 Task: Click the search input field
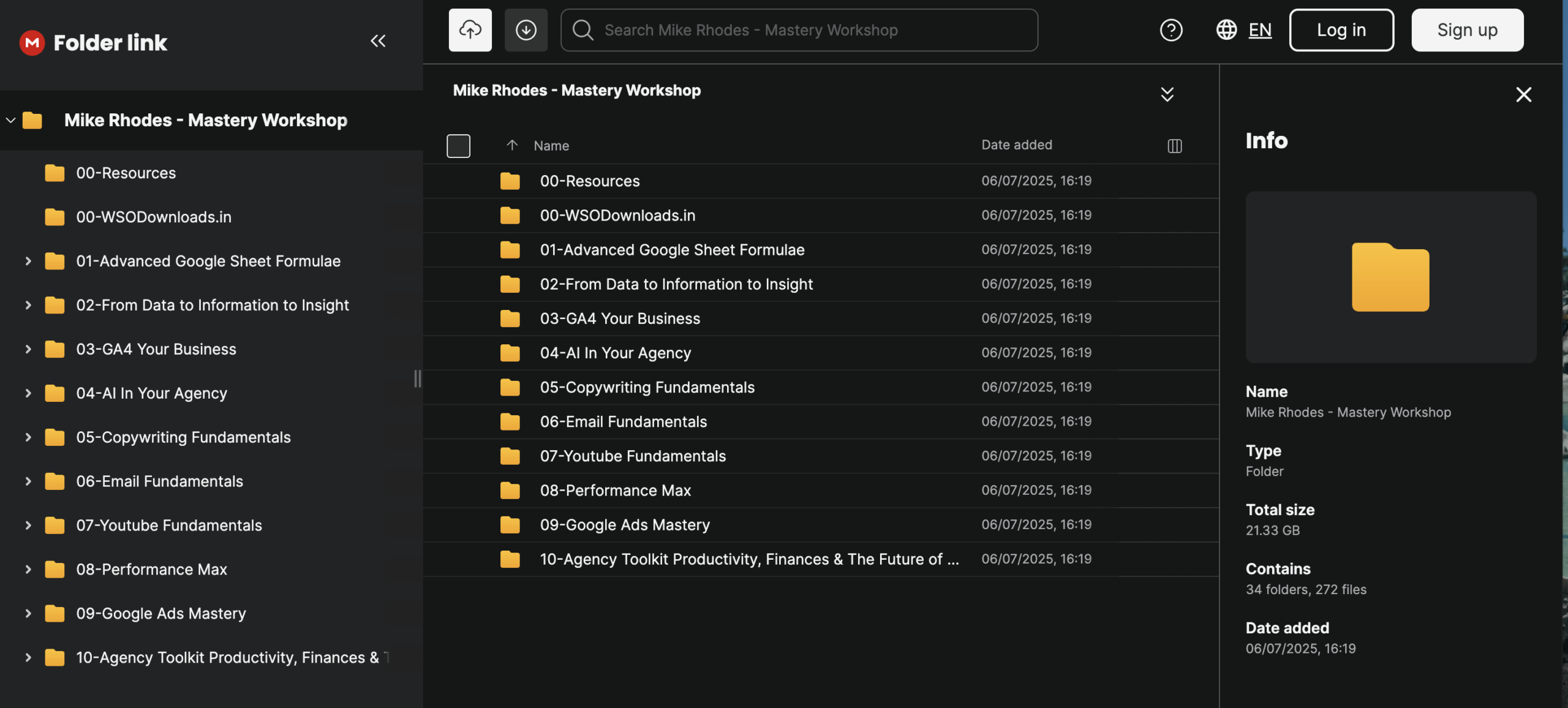coord(809,30)
